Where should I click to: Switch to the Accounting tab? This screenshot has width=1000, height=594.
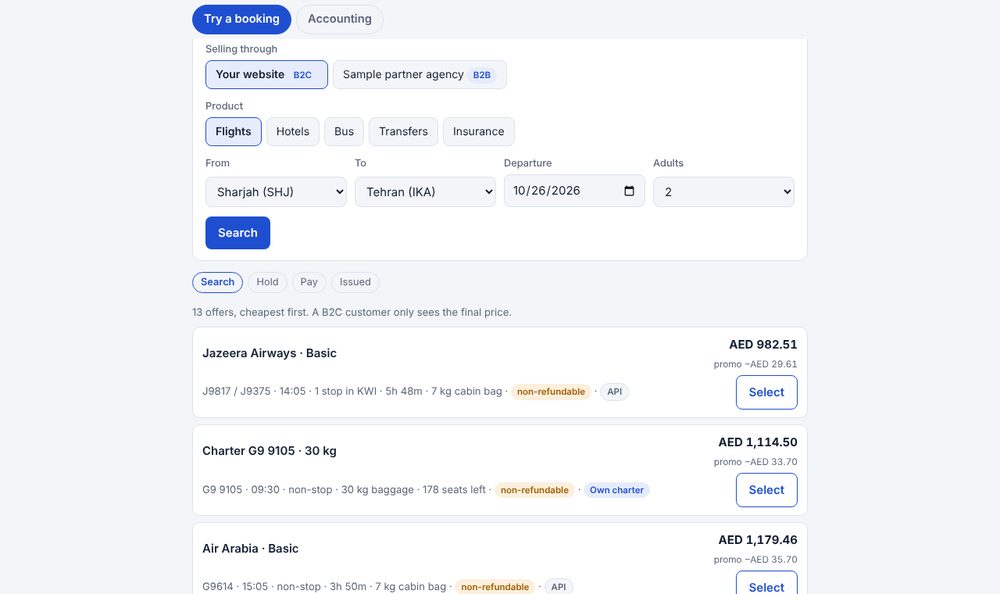(339, 19)
